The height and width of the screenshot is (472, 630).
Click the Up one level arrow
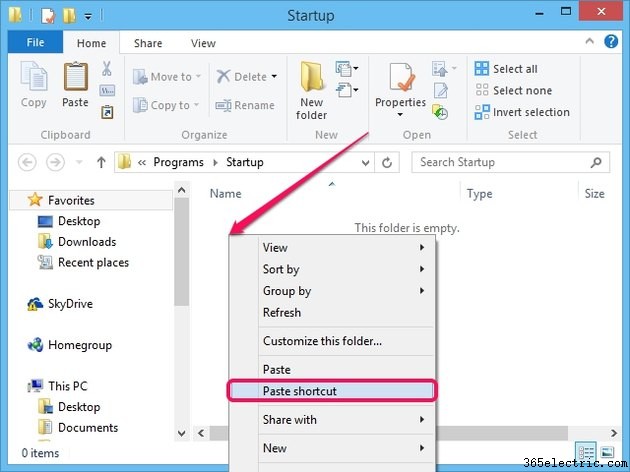coord(101,163)
